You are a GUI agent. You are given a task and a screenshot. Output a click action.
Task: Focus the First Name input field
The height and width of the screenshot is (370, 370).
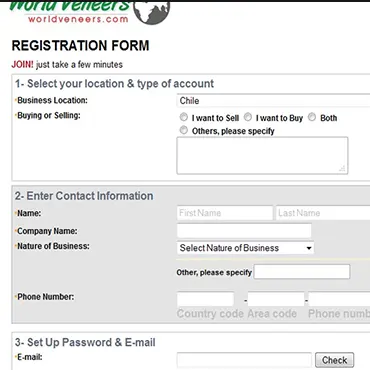(225, 213)
